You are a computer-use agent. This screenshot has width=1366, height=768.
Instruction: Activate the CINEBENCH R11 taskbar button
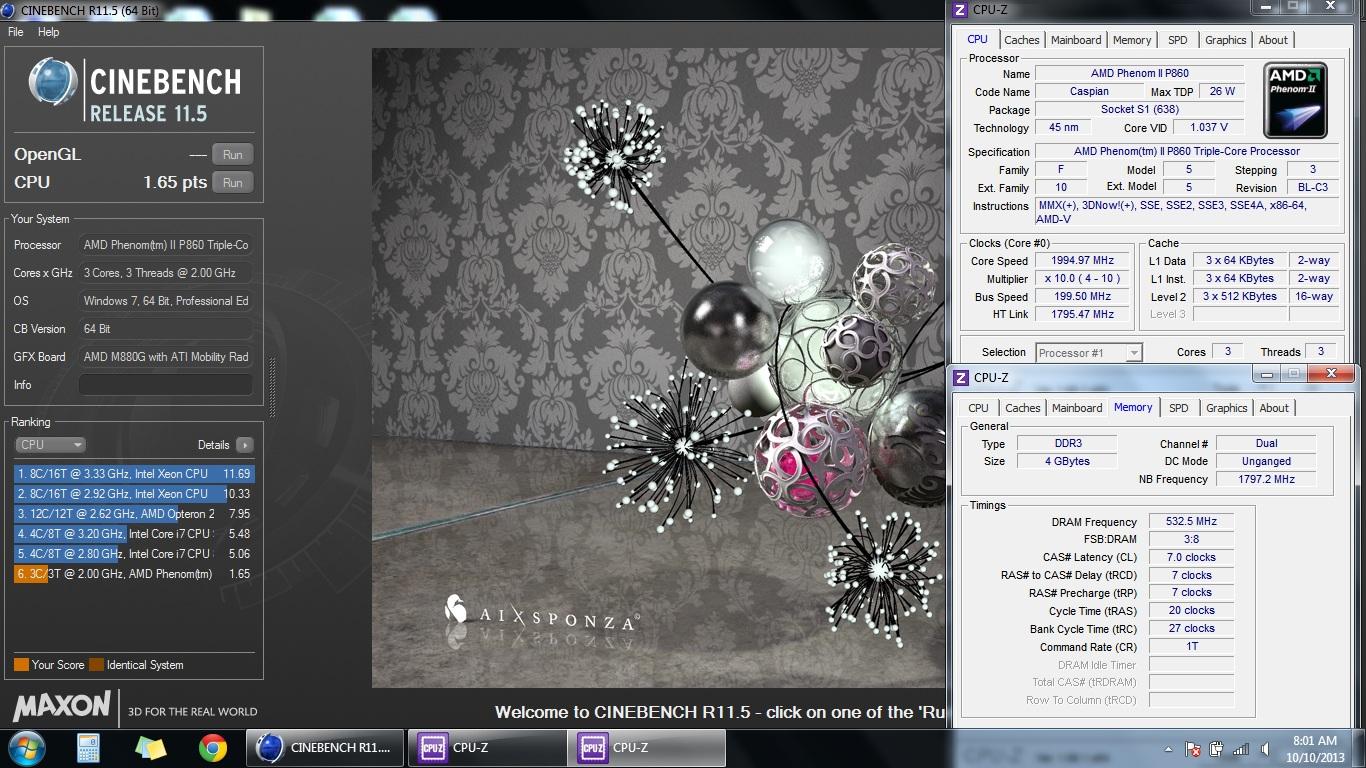(326, 748)
